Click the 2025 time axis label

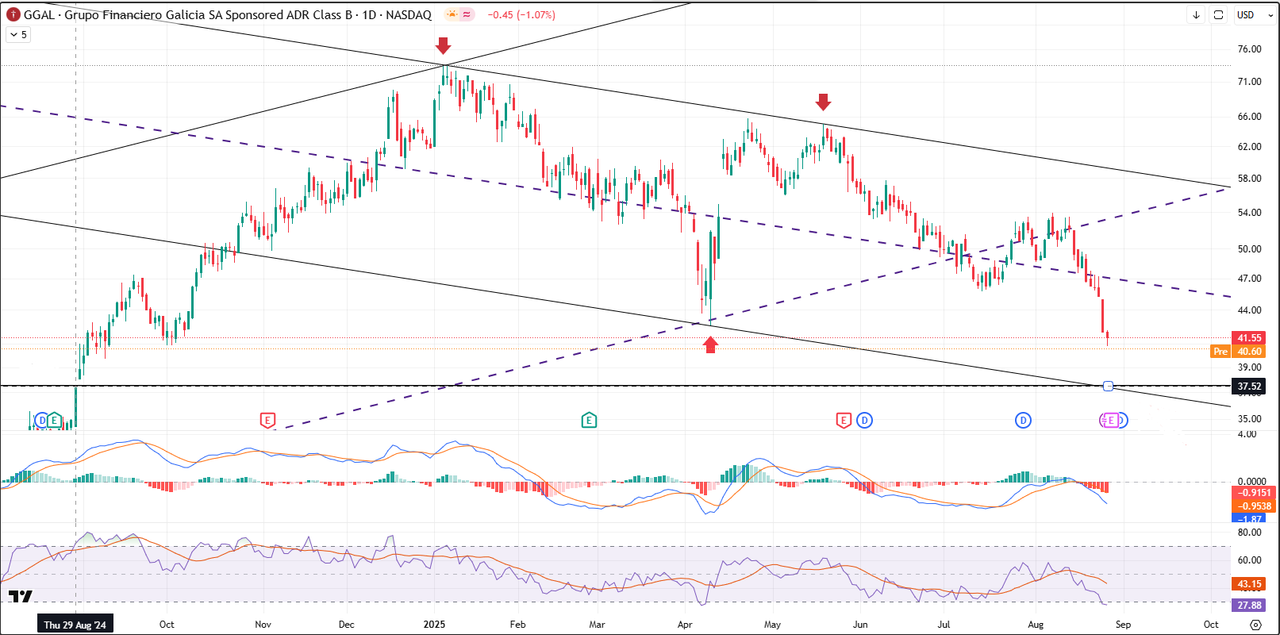point(434,624)
